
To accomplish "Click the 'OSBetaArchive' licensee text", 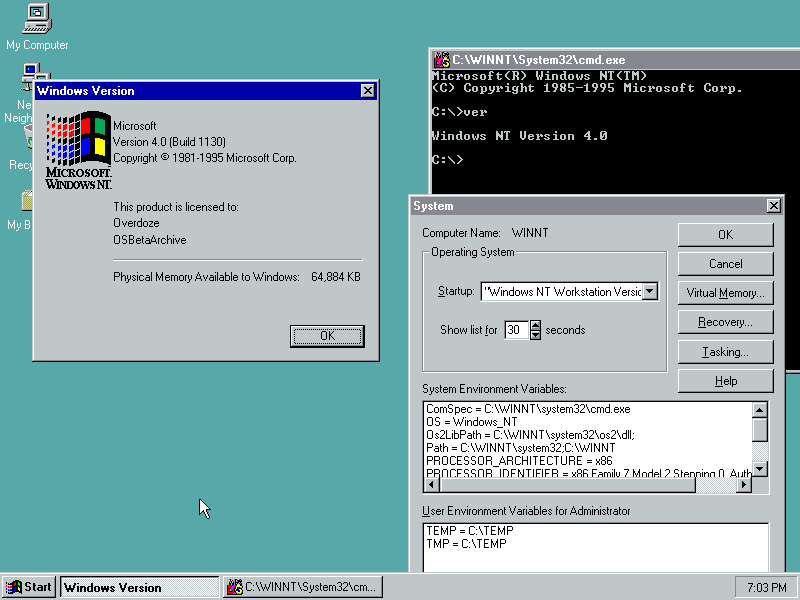I will [x=149, y=240].
